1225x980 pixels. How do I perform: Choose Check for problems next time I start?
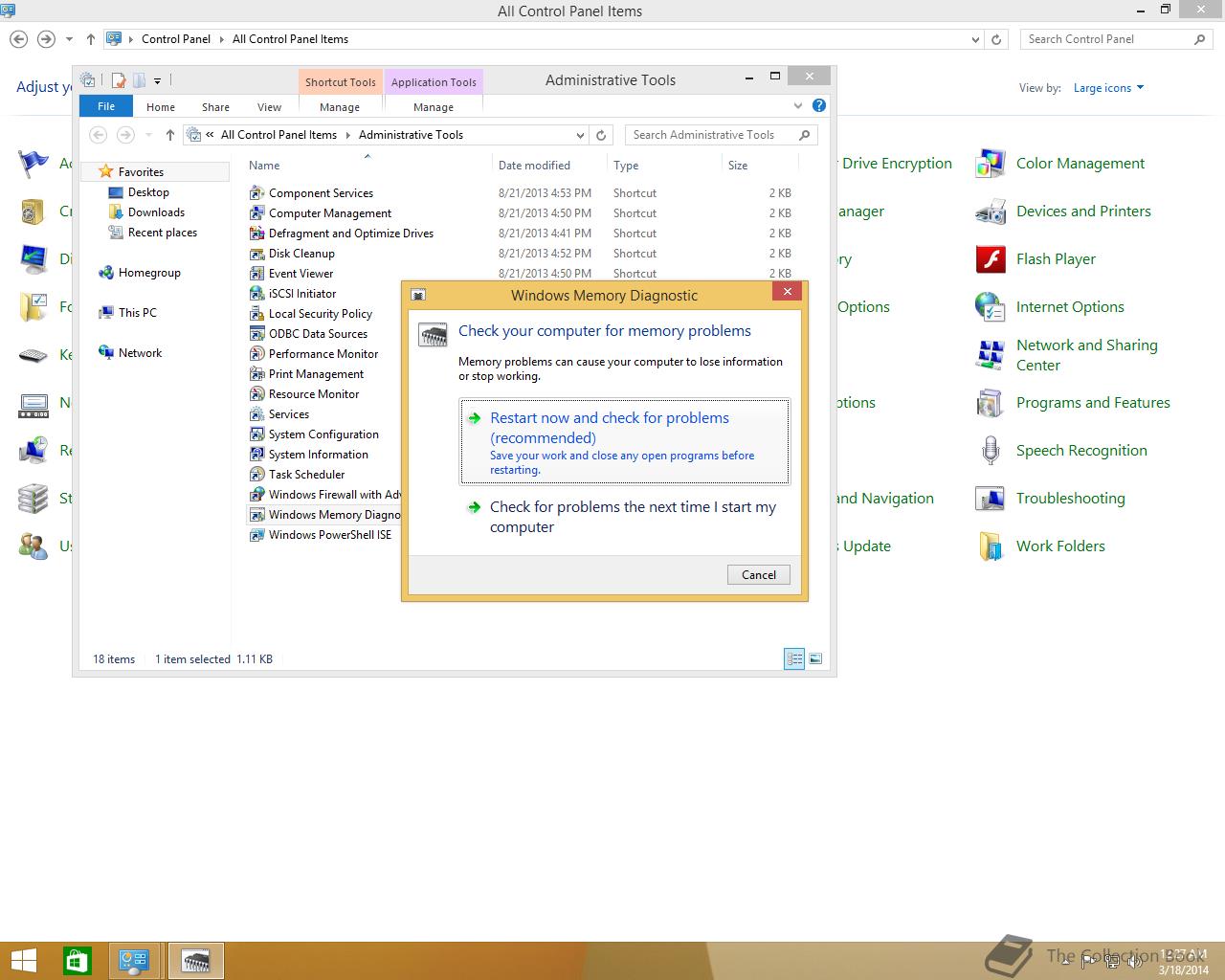coord(625,517)
